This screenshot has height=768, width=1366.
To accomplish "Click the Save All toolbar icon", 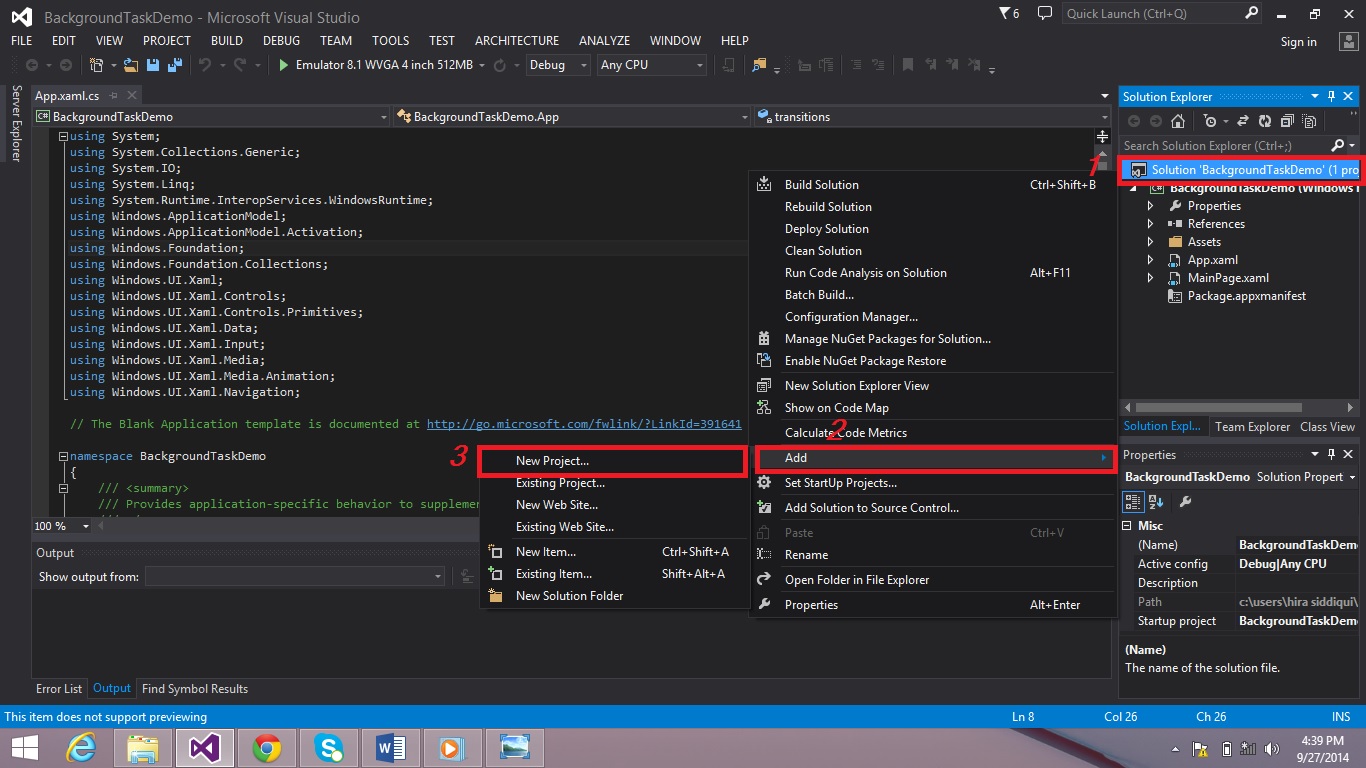I will 174,65.
